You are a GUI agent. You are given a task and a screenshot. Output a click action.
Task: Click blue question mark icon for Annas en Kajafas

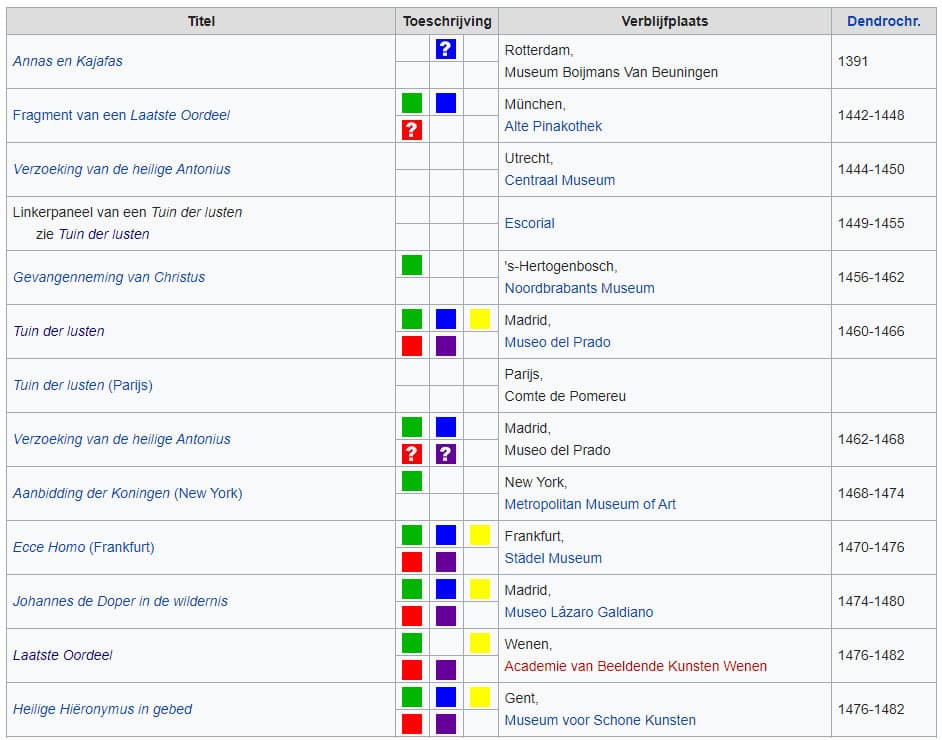pyautogui.click(x=446, y=49)
